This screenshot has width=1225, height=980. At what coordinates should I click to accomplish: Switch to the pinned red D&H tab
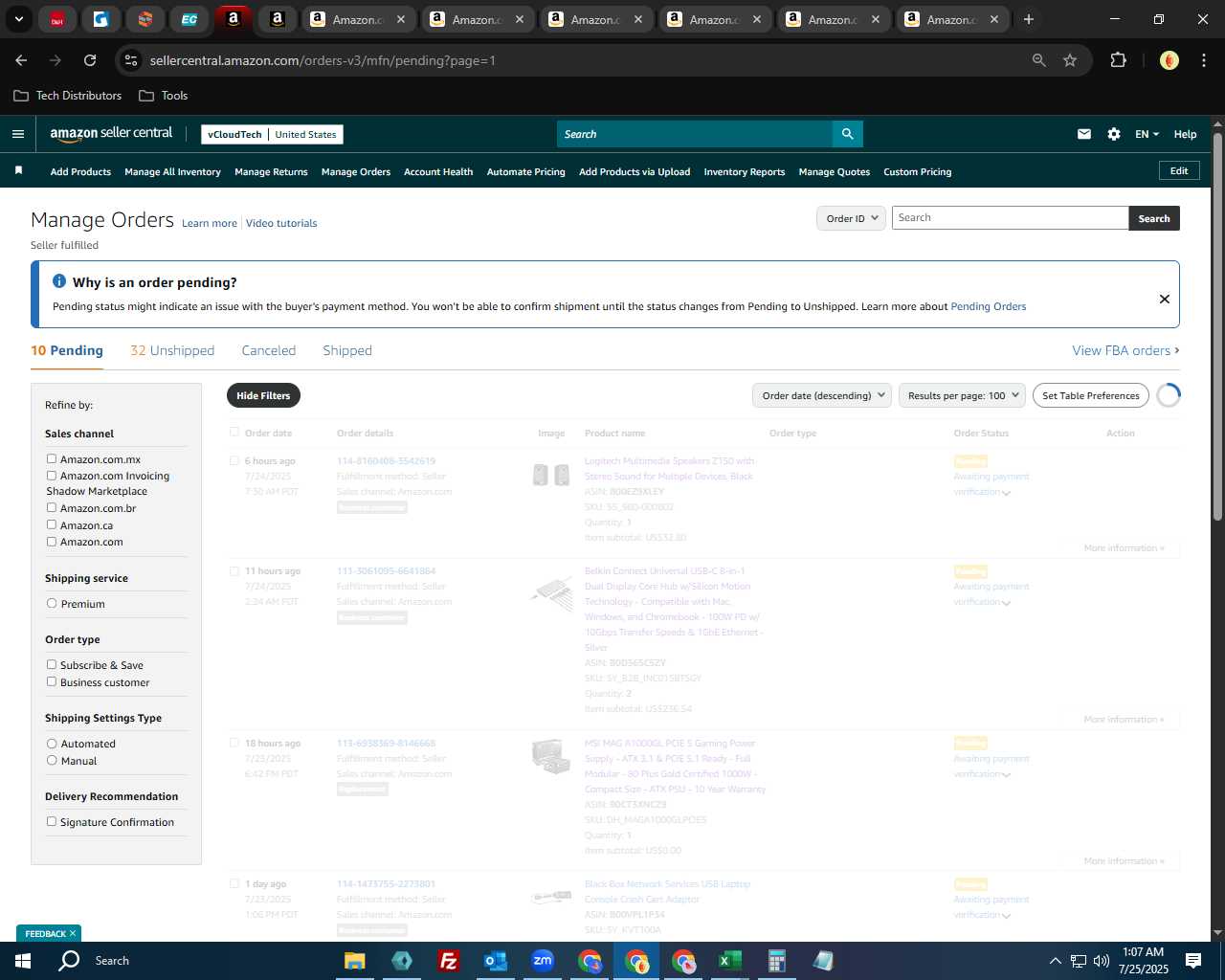tap(57, 19)
